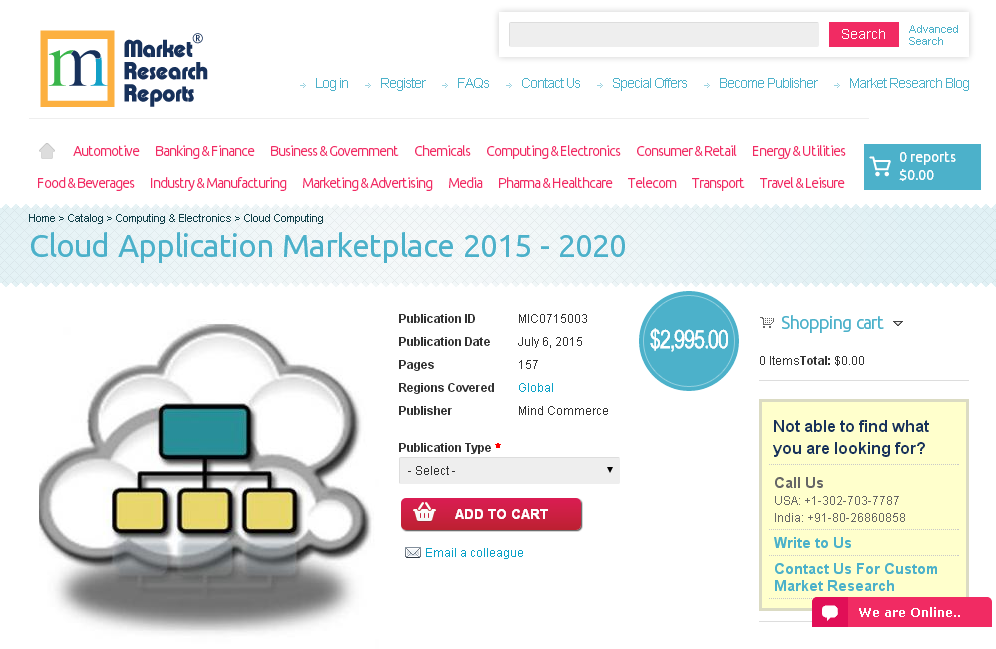Click the envelope icon beside Email a colleague
Image resolution: width=996 pixels, height=649 pixels.
coord(413,552)
